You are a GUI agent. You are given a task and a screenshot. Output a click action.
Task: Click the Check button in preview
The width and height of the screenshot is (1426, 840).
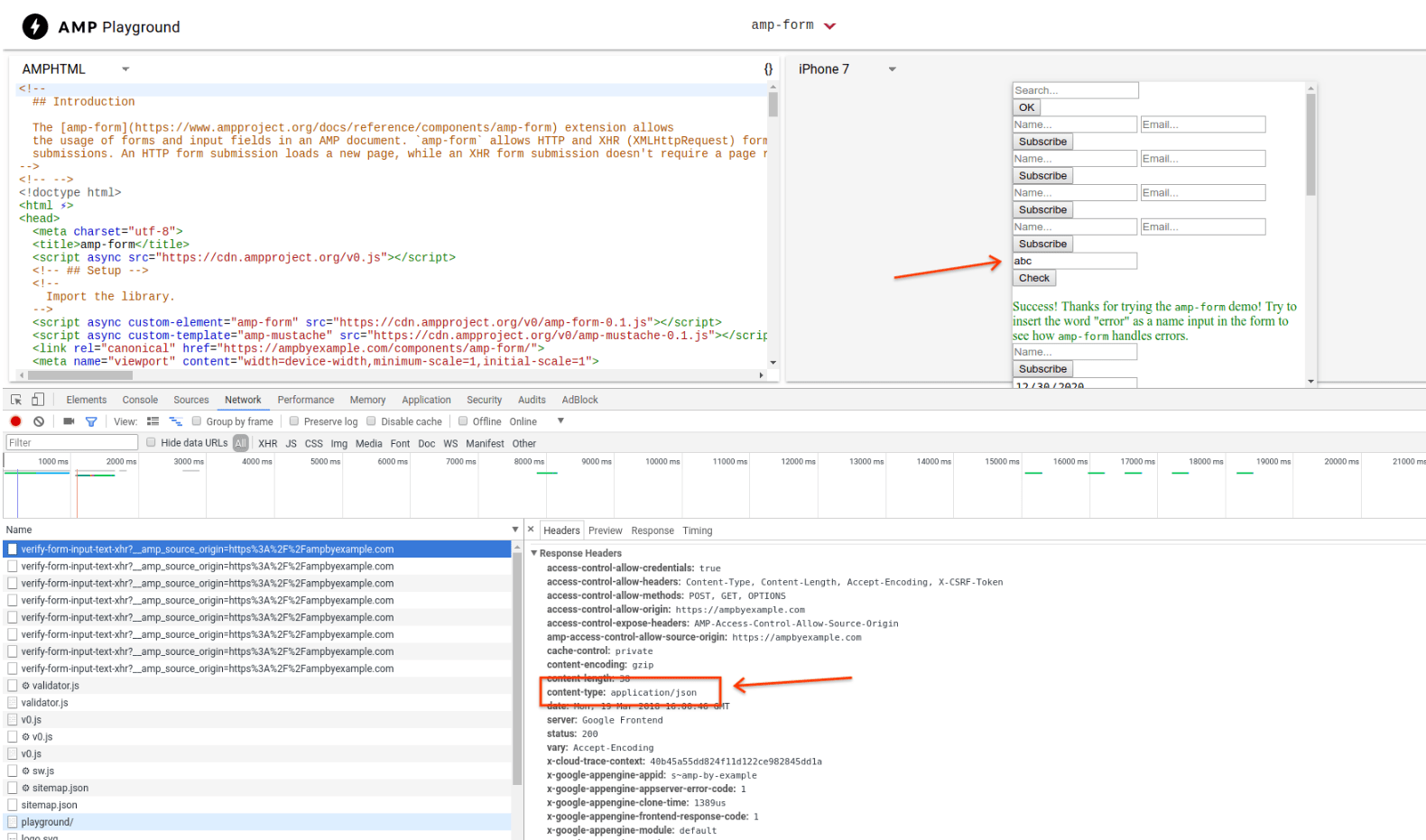[x=1033, y=279]
